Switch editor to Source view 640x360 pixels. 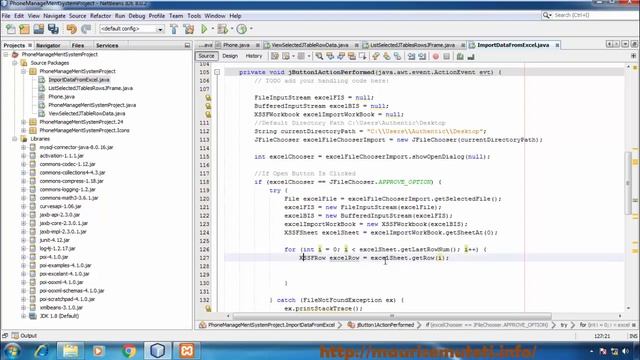click(x=207, y=56)
